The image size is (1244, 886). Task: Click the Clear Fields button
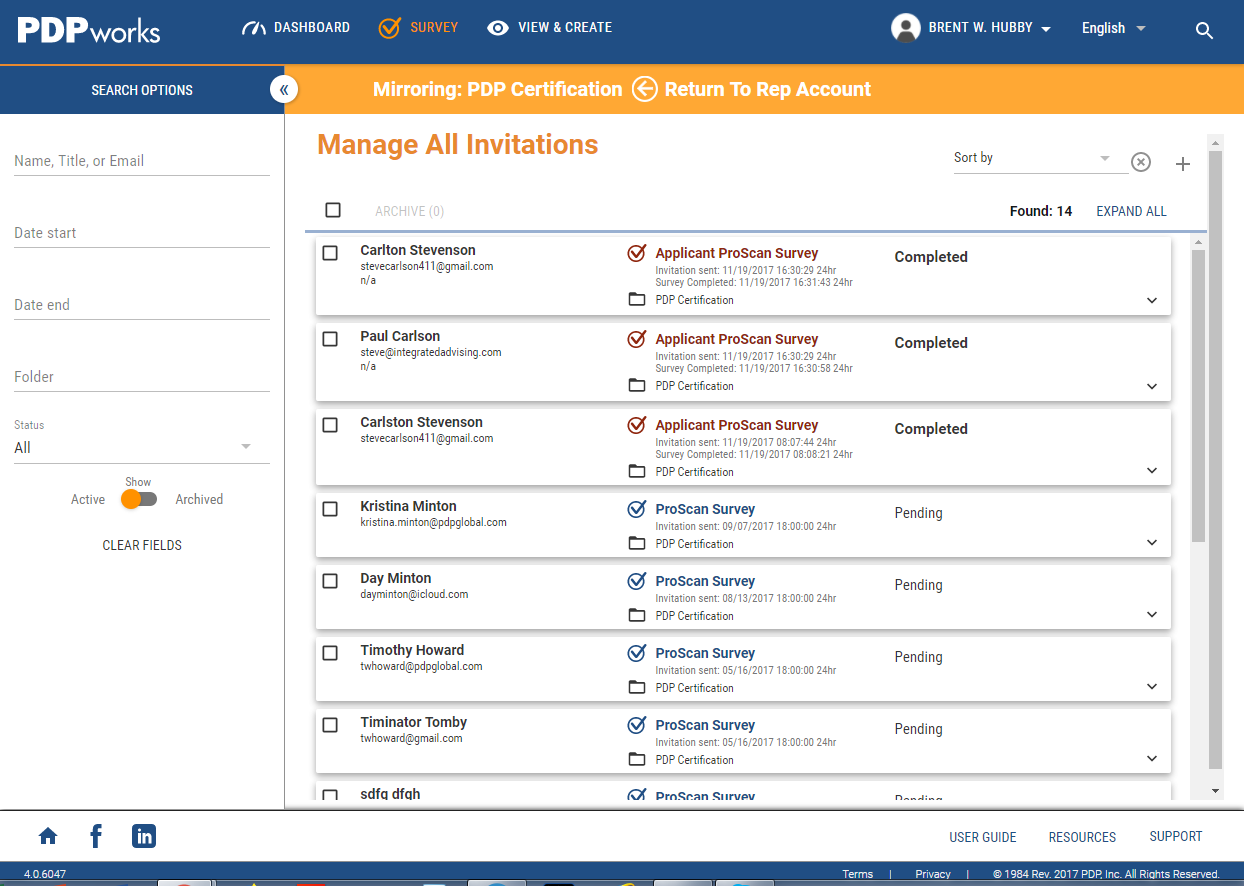coord(142,545)
